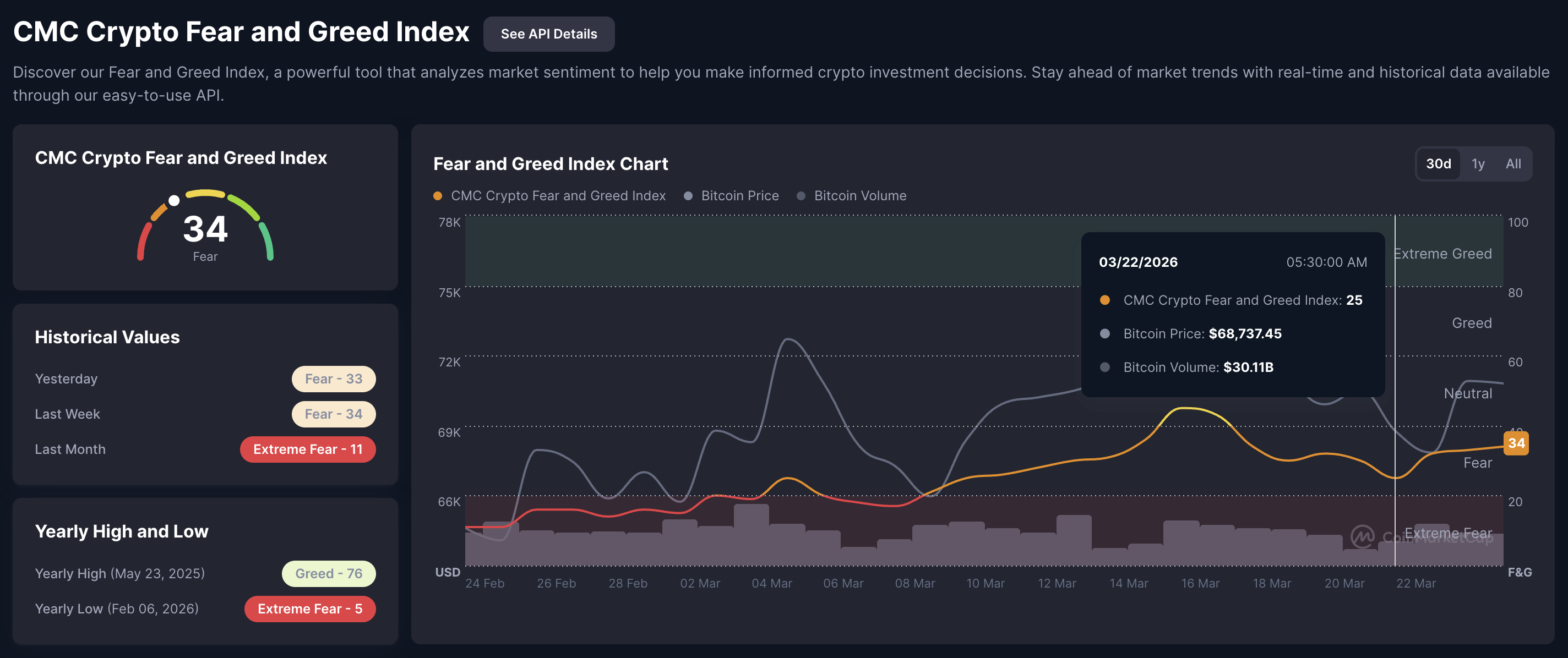Click the orange dot in the tooltip

pyautogui.click(x=1105, y=300)
